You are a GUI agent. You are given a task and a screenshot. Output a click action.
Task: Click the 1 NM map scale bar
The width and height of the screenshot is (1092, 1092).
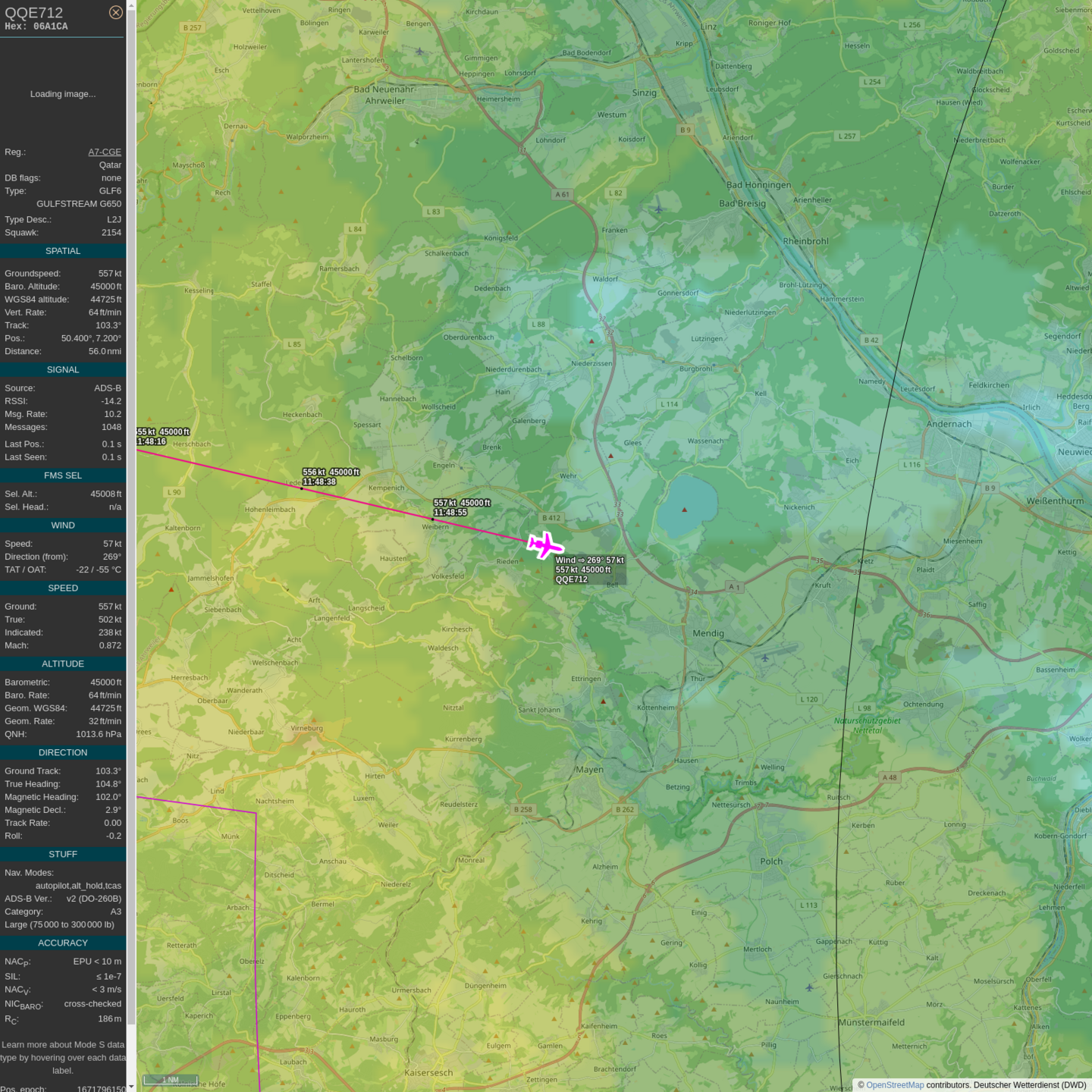point(171,1080)
